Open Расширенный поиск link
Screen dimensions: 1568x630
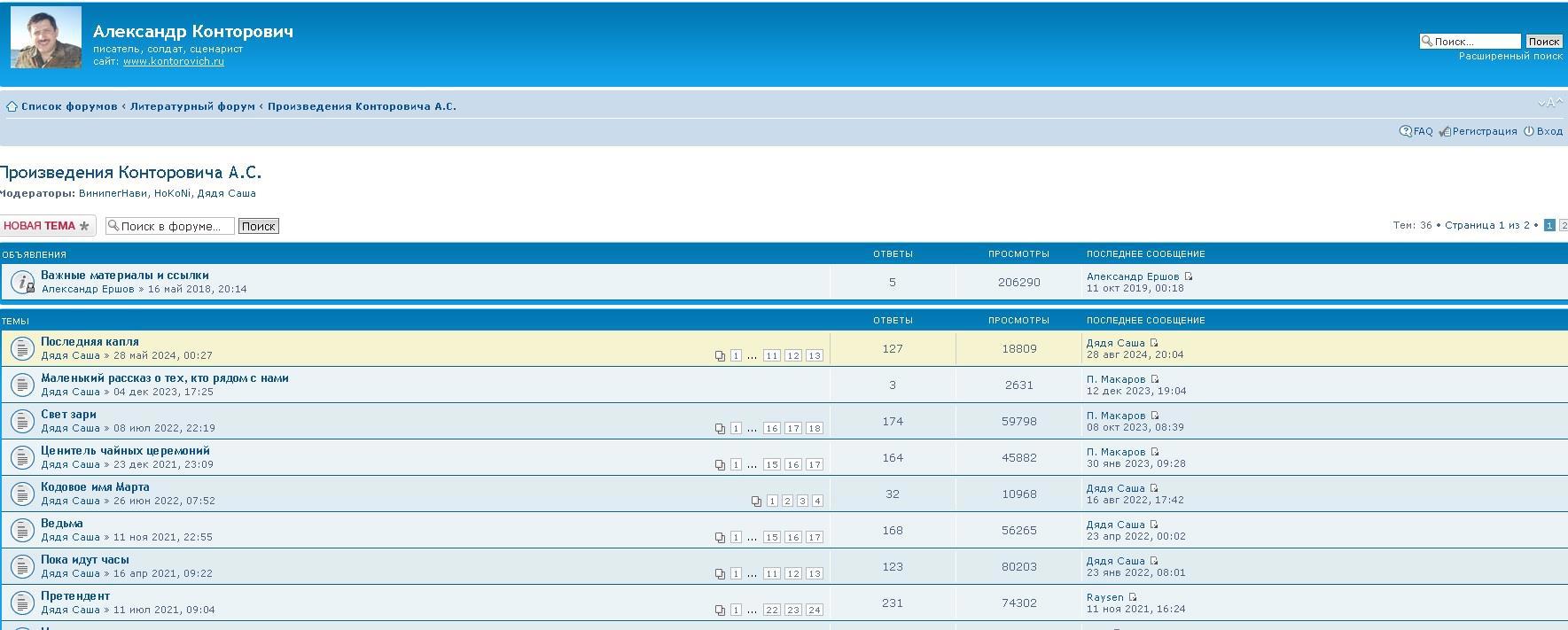pos(1510,56)
